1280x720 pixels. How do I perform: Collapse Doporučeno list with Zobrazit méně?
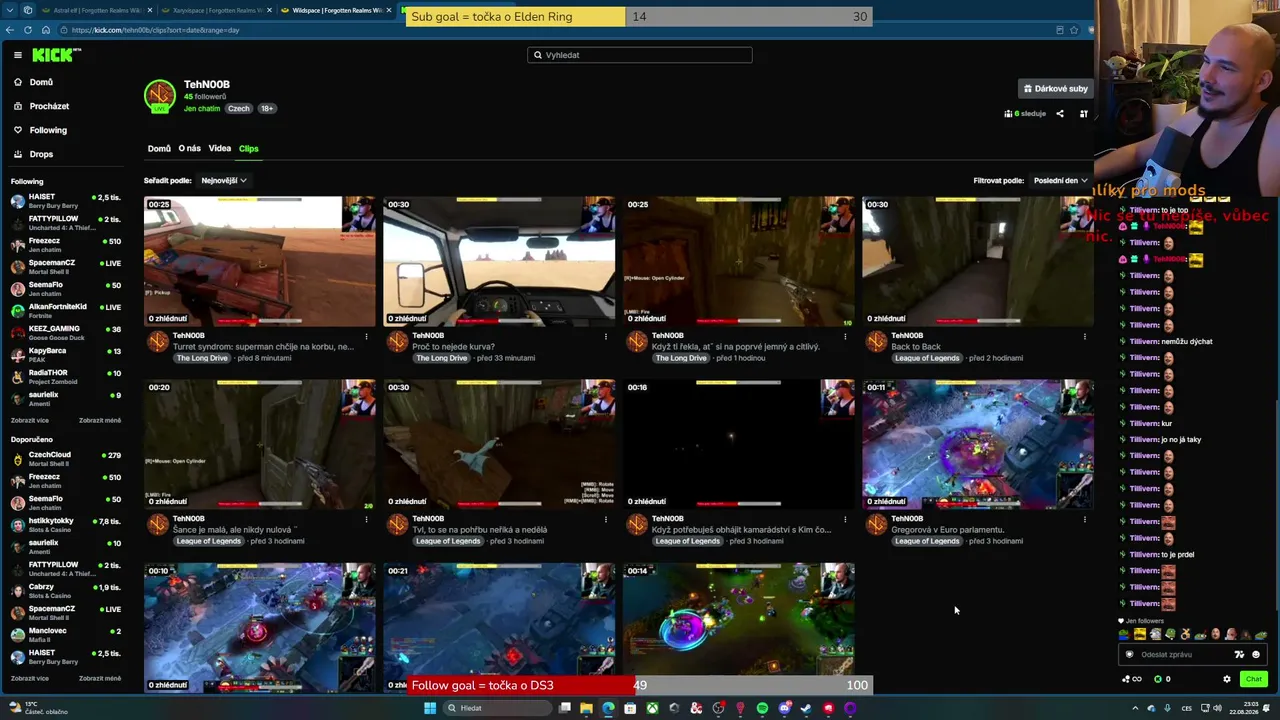100,678
